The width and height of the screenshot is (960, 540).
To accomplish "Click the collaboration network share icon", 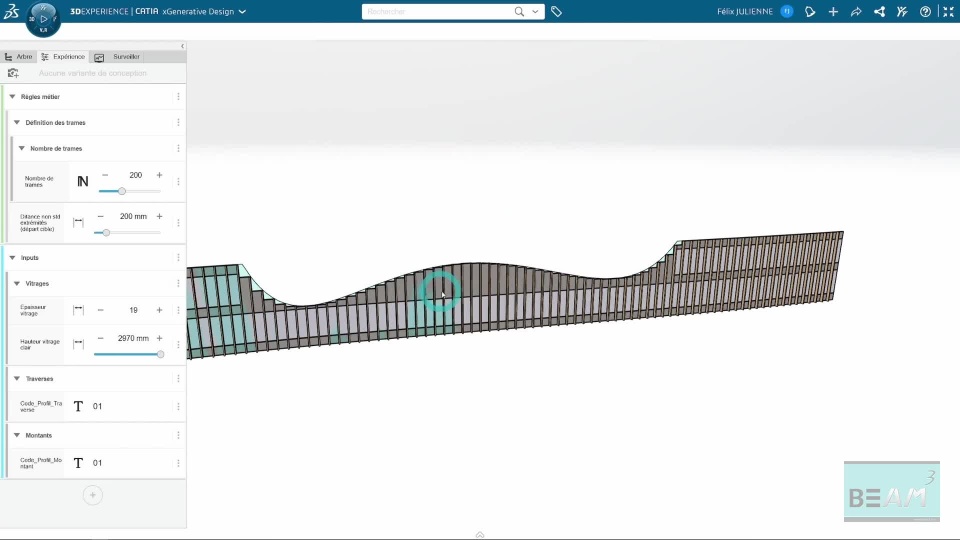I will coord(879,12).
